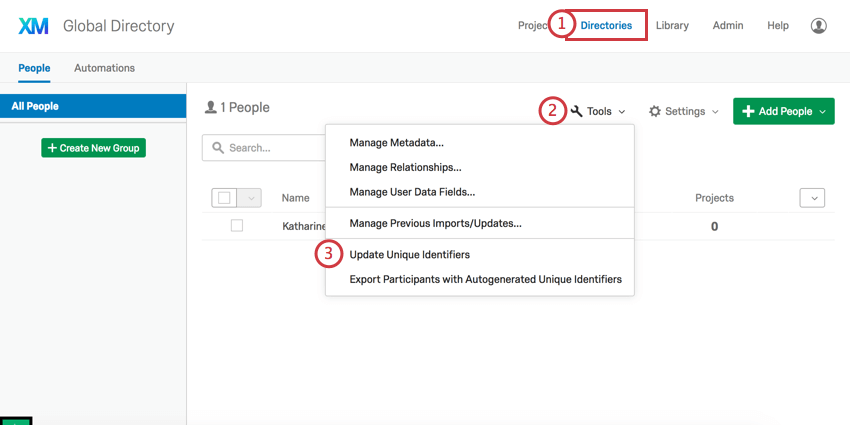Expand the select-all checkbox dropdown arrow
The height and width of the screenshot is (425, 850).
(250, 198)
